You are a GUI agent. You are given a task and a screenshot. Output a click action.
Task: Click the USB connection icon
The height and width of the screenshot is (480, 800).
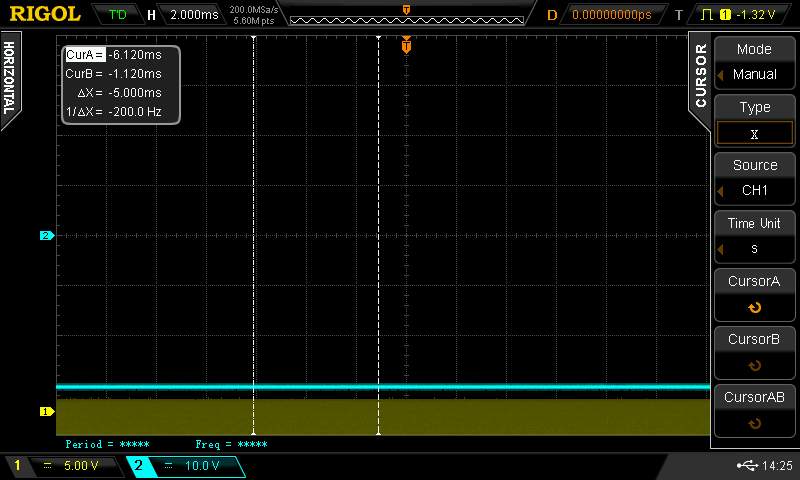tap(746, 465)
